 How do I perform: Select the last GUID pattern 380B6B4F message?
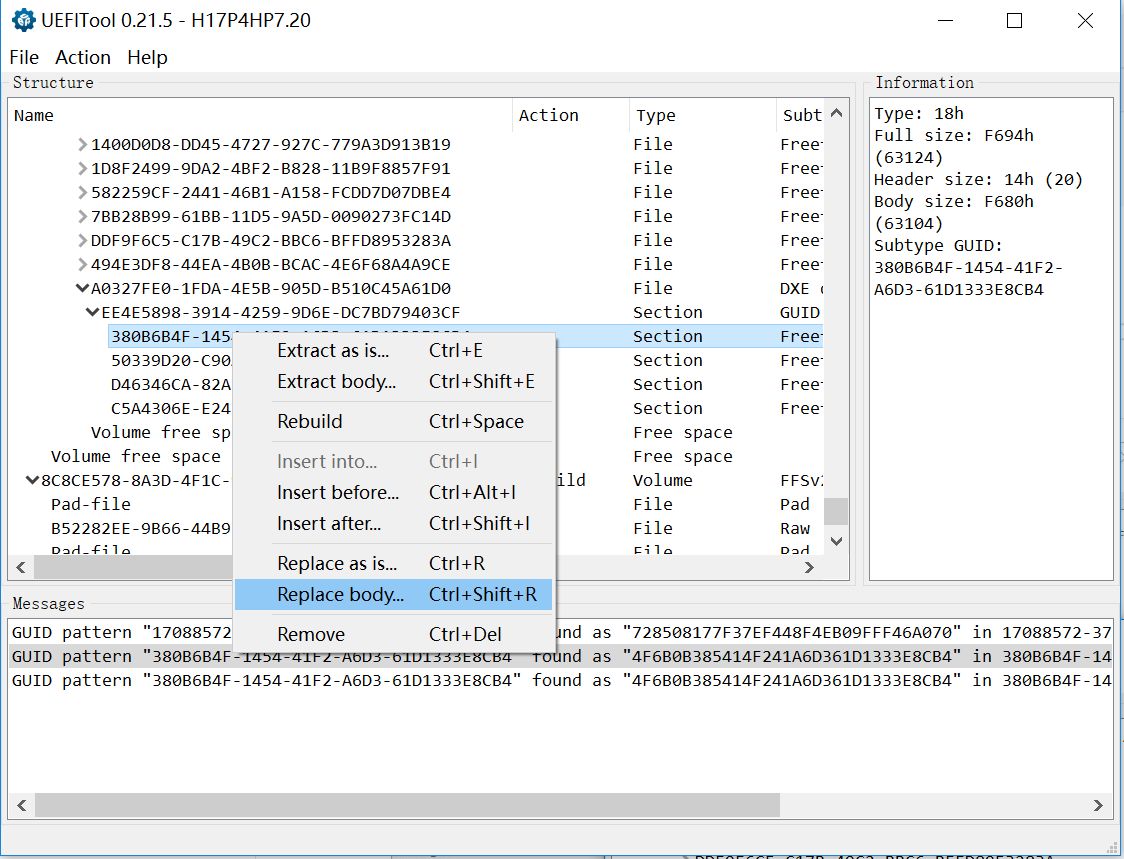coord(561,680)
